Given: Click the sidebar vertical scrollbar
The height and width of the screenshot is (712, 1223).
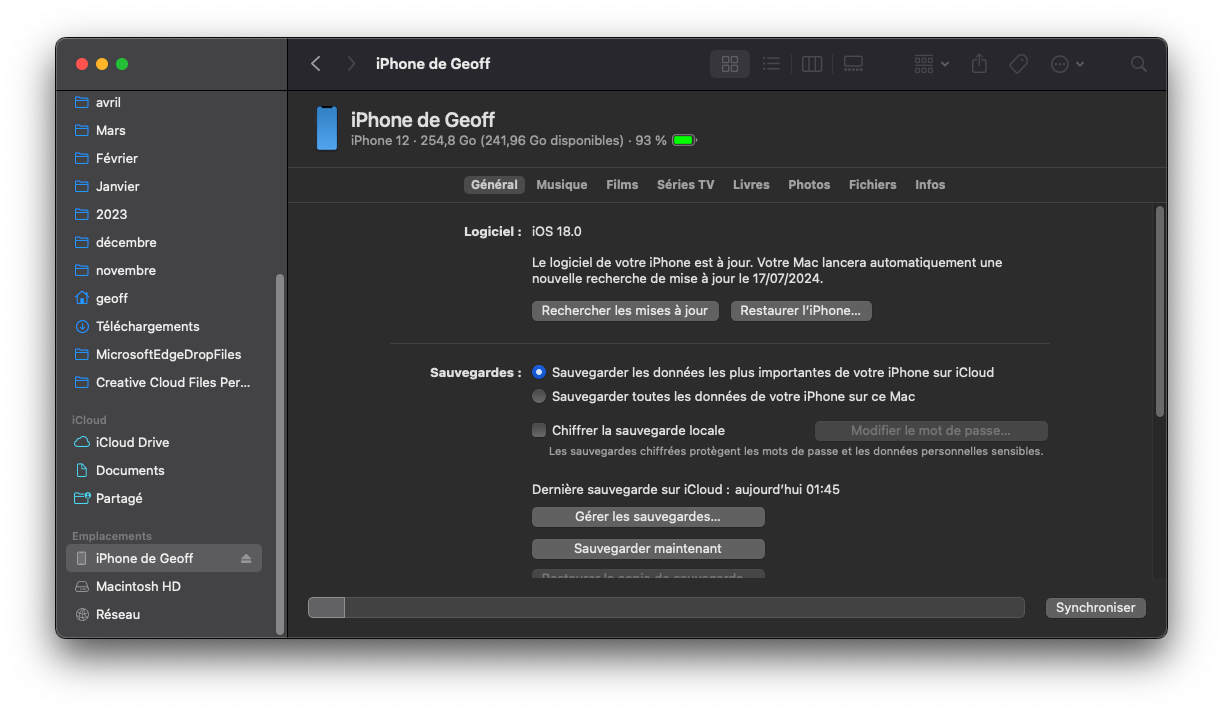Looking at the screenshot, I should 280,454.
